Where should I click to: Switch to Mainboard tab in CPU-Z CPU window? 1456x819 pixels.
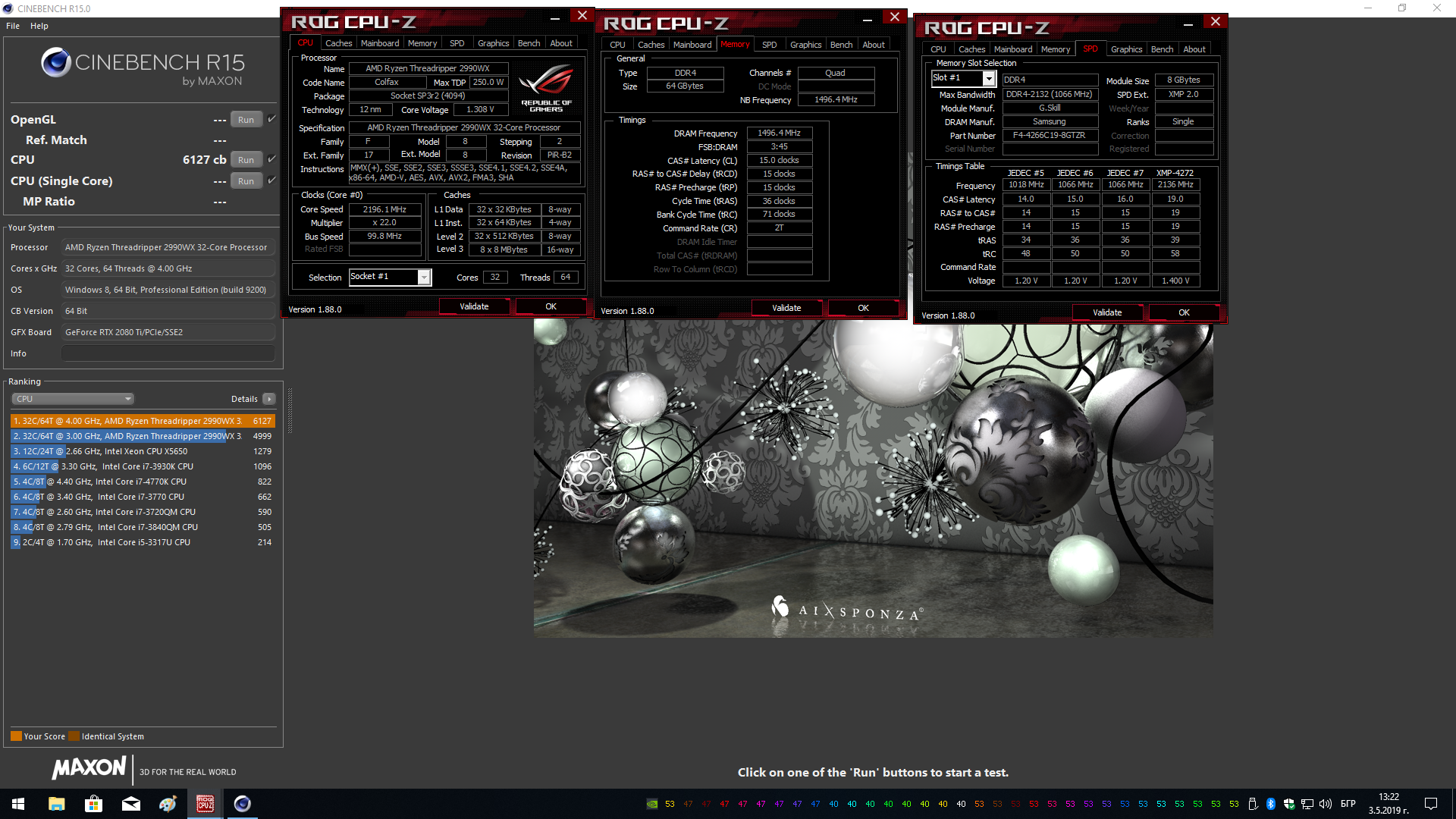coord(380,43)
